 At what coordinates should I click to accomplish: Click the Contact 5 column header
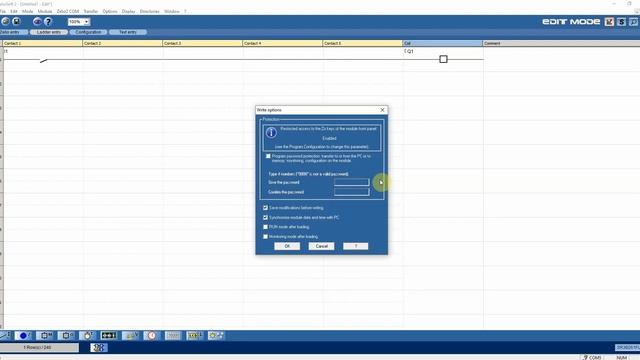tap(362, 43)
